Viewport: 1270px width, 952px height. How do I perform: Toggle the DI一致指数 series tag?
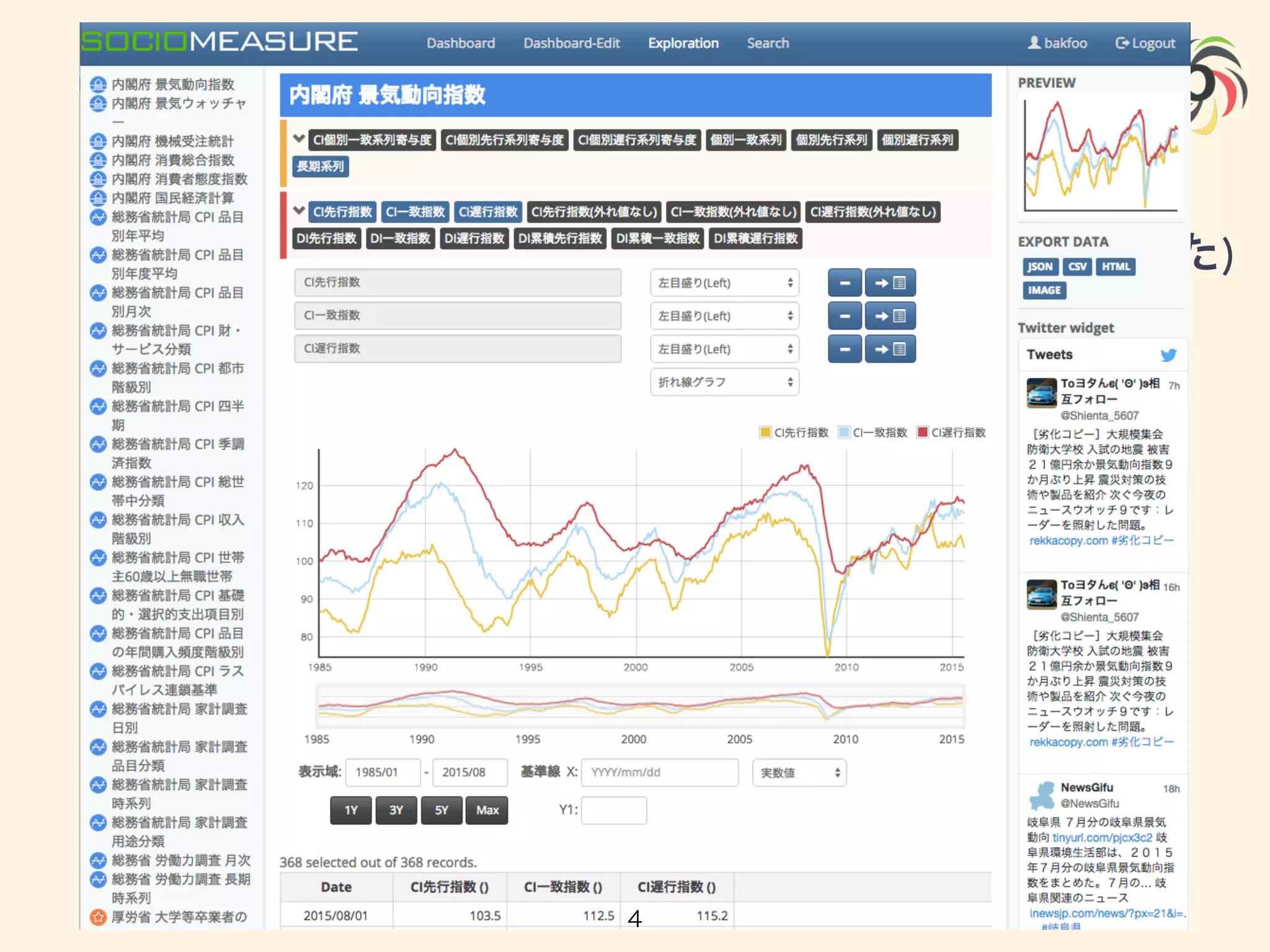coord(400,239)
